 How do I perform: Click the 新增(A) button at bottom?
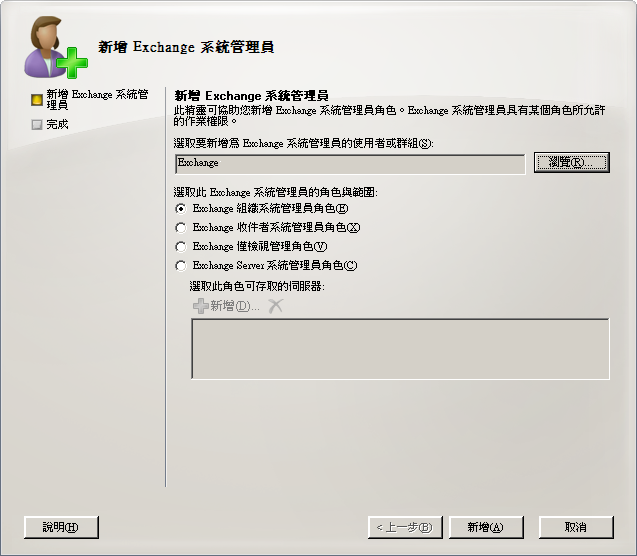[486, 527]
